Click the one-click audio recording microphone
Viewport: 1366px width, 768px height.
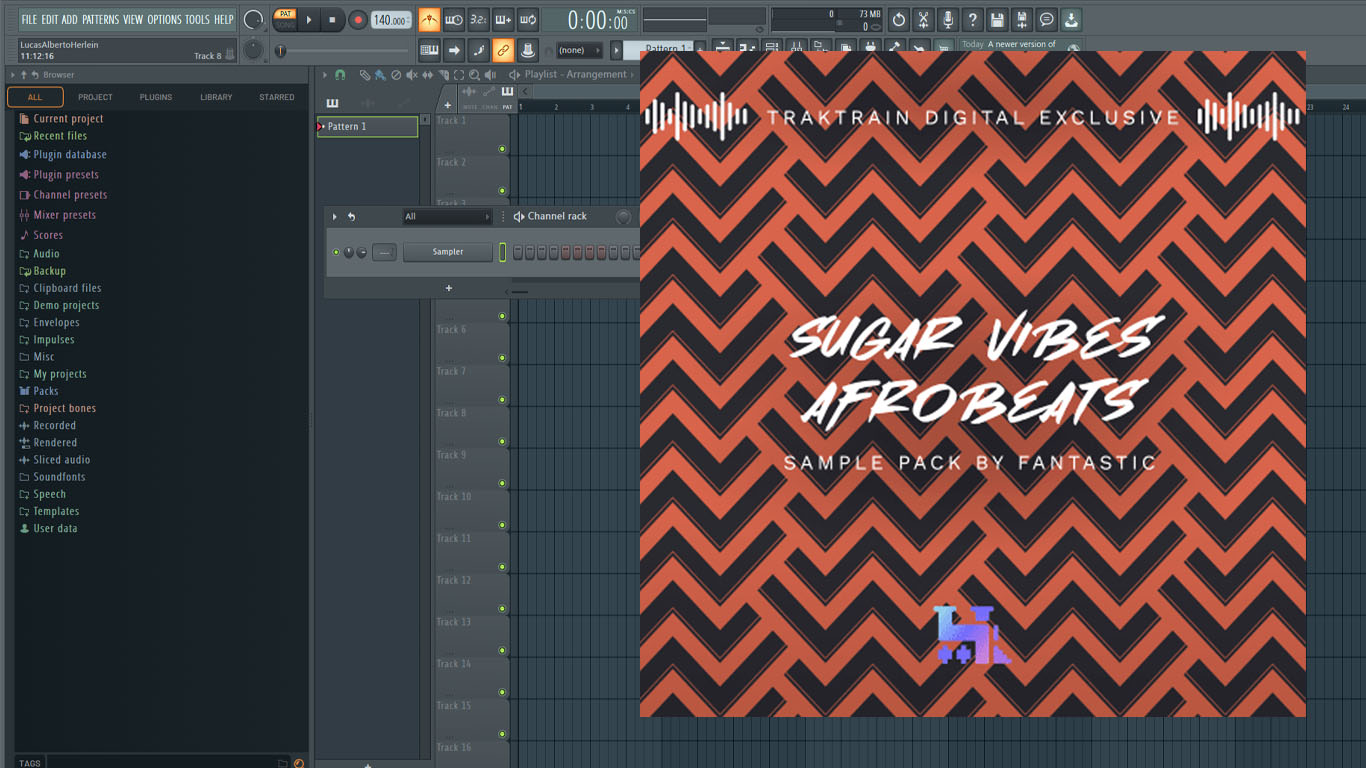947,20
